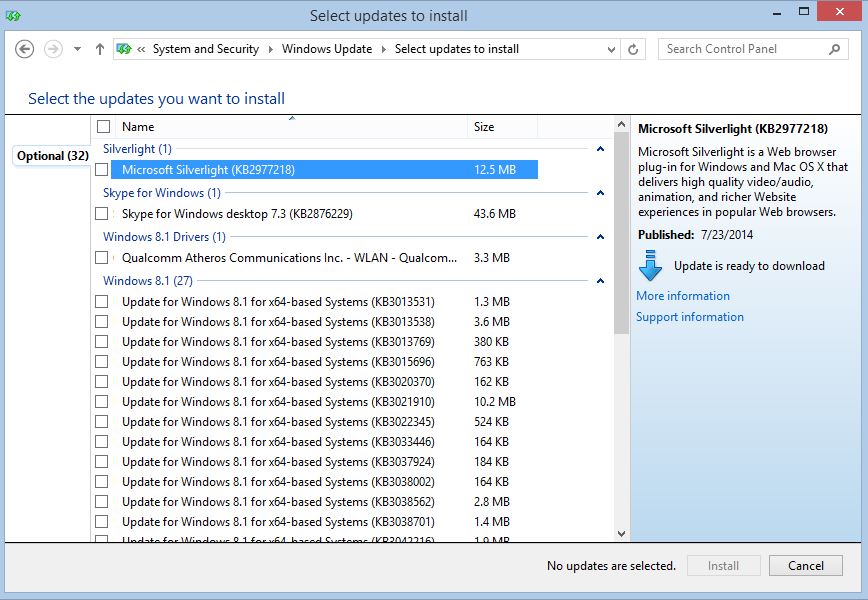Sort updates by Size column
This screenshot has height=600, width=868.
pyautogui.click(x=502, y=127)
